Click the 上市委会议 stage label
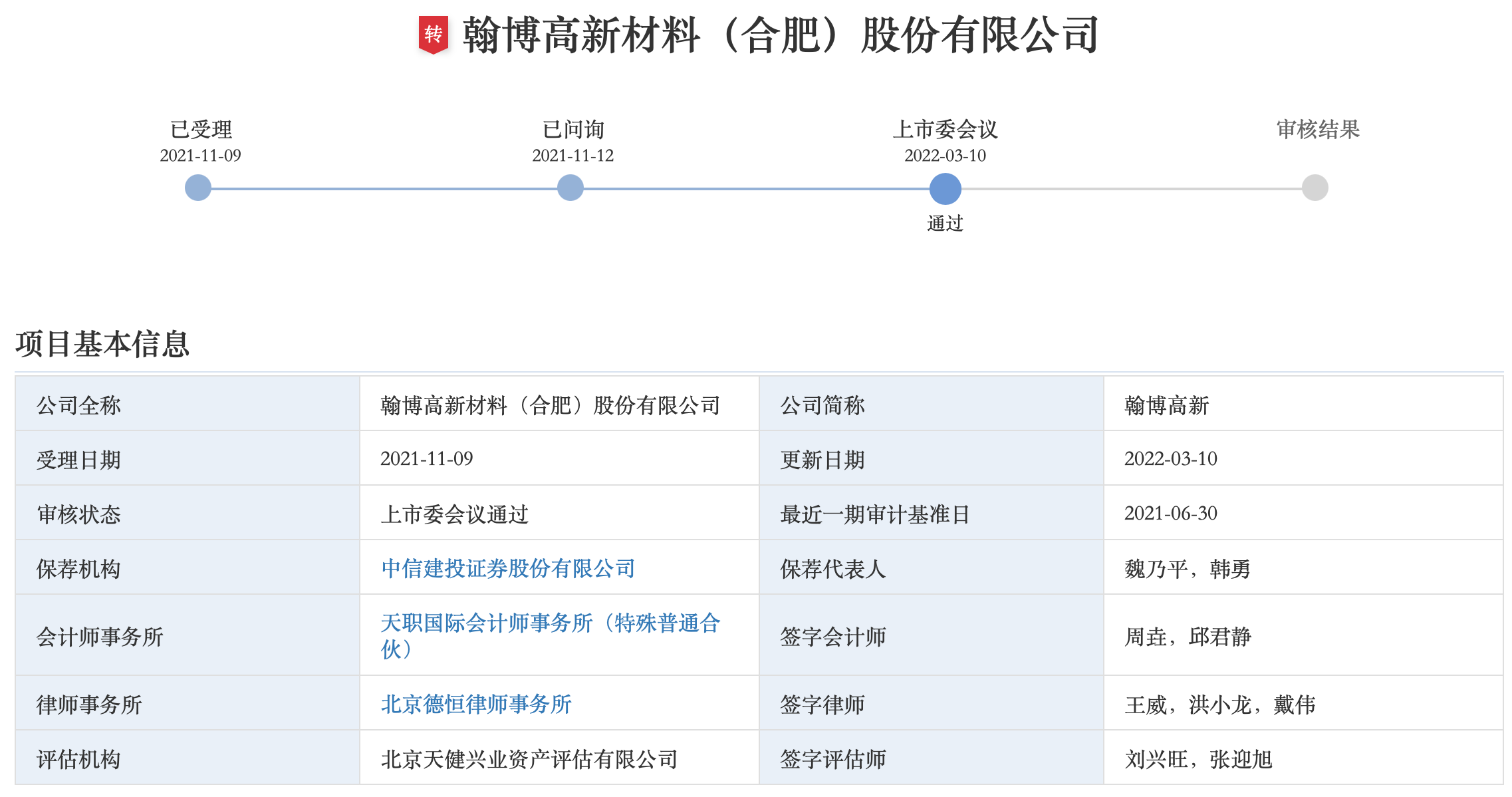Image resolution: width=1512 pixels, height=797 pixels. [x=945, y=129]
